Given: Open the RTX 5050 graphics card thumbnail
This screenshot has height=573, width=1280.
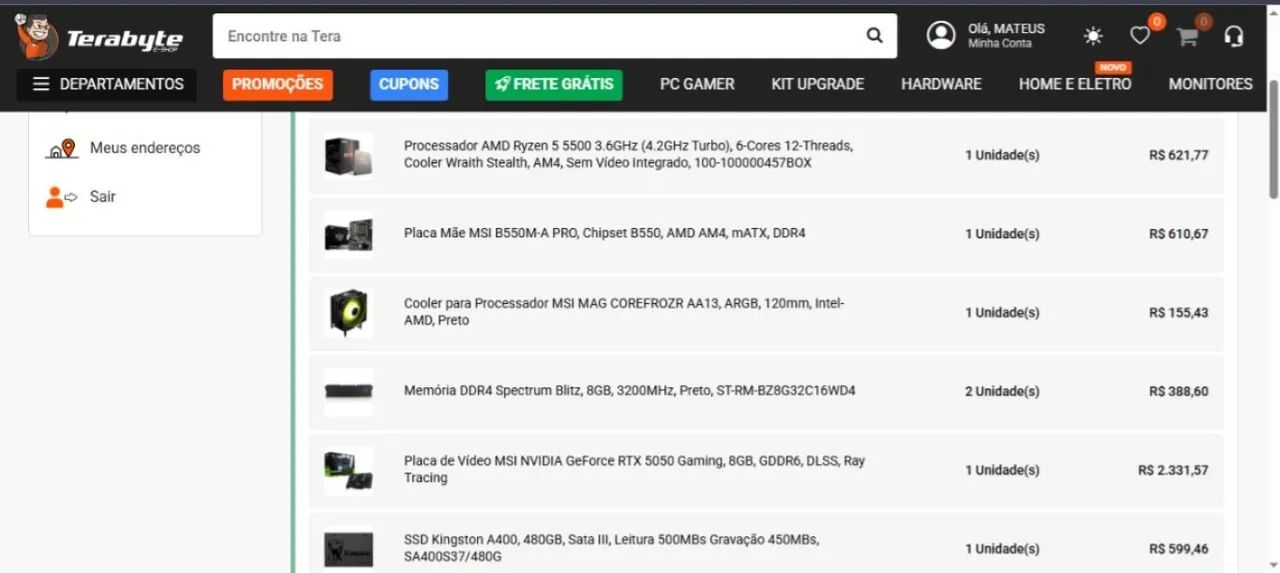Looking at the screenshot, I should coord(348,470).
